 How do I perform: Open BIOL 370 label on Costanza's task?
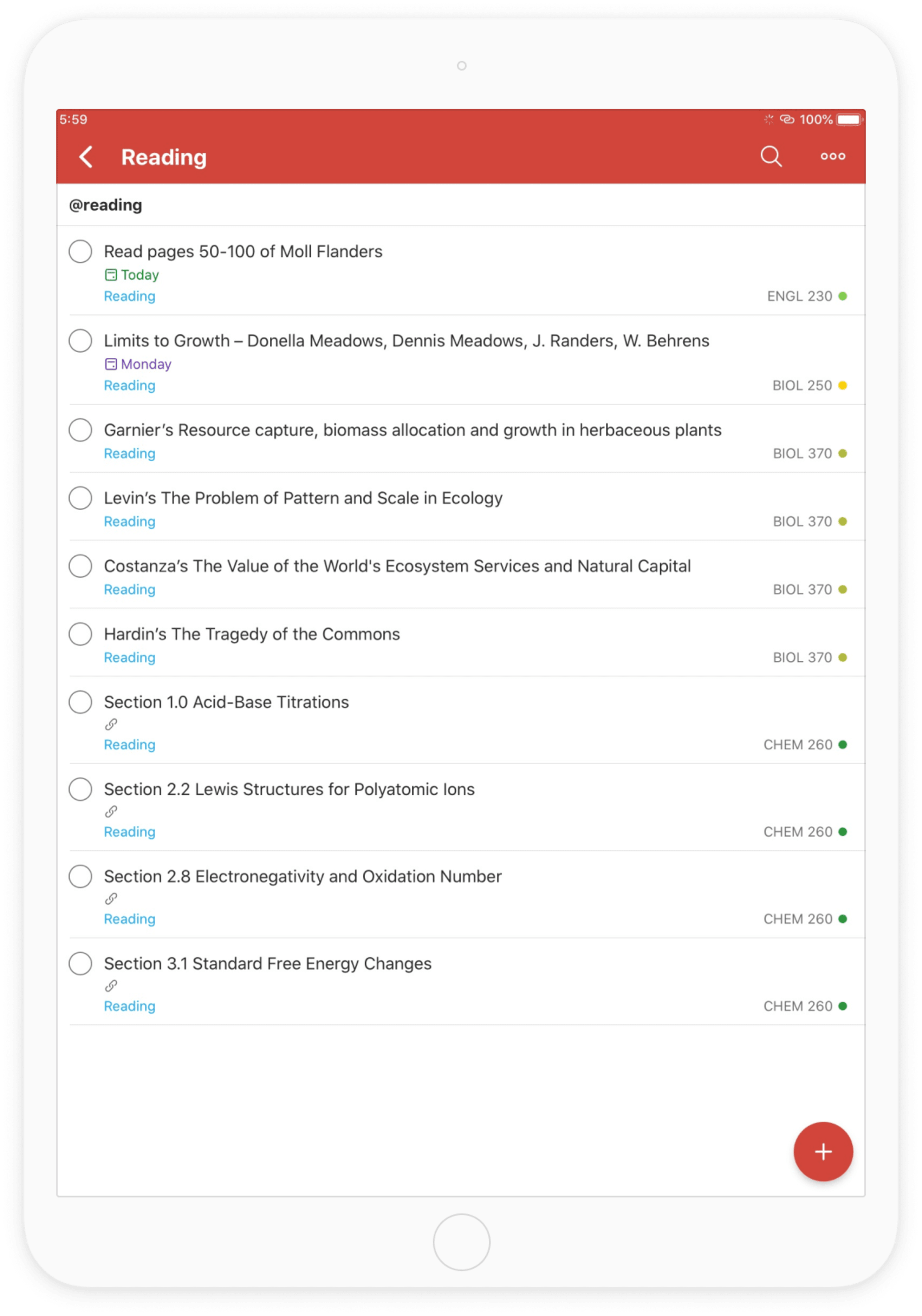[802, 589]
